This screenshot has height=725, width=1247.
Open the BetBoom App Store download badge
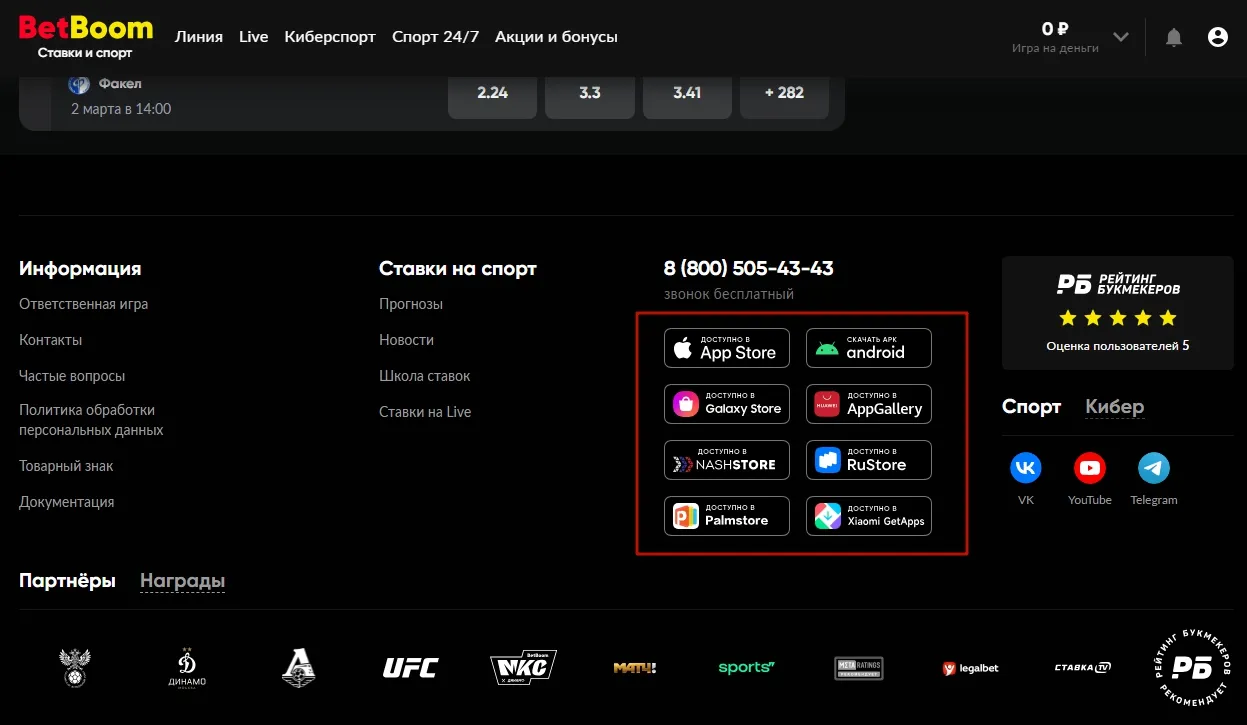tap(726, 347)
